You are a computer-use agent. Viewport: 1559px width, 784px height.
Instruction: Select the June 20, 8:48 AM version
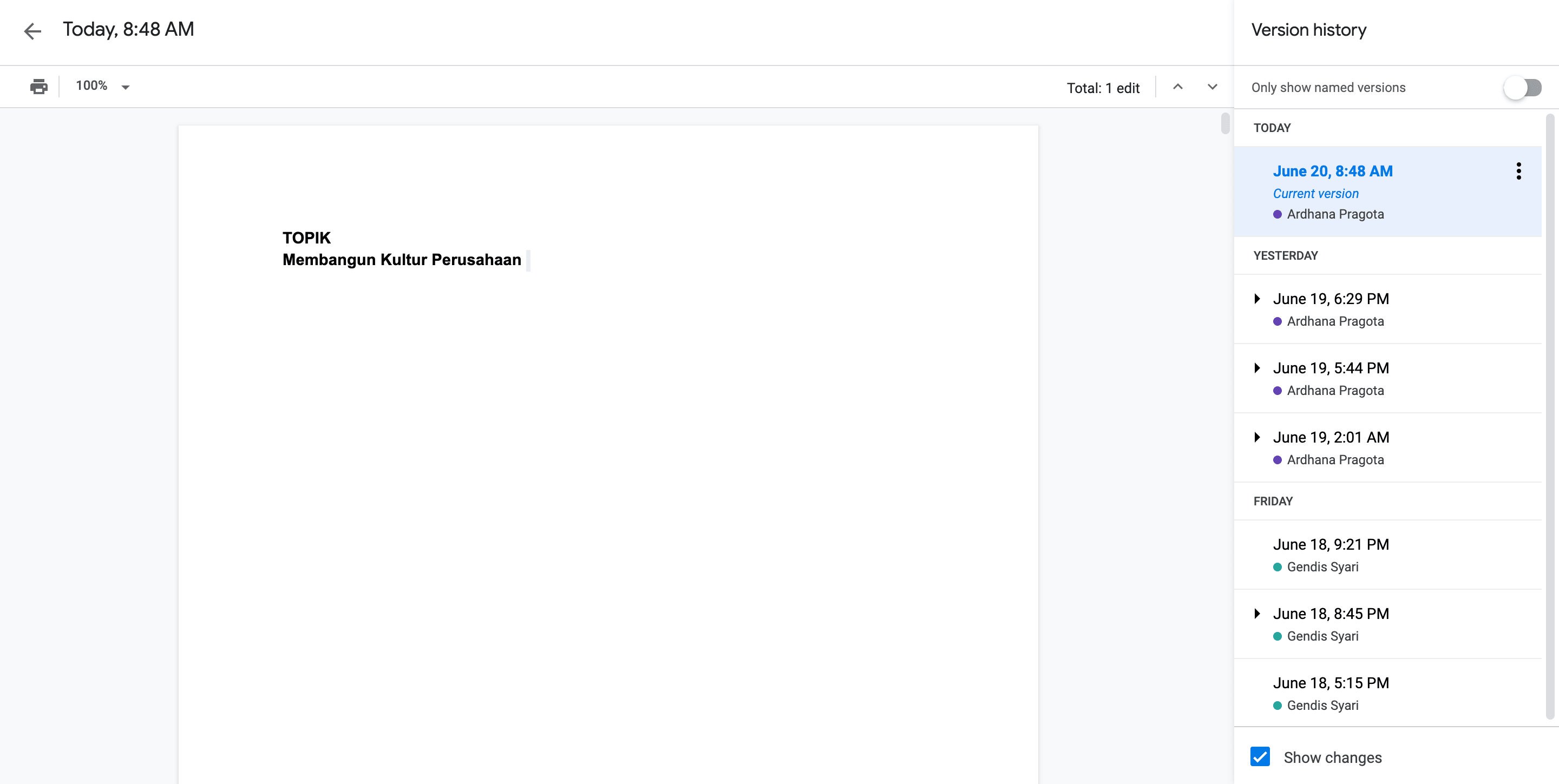tap(1387, 191)
